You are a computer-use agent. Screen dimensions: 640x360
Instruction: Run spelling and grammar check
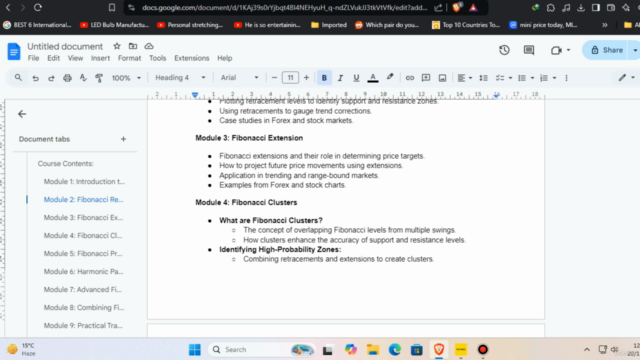[x=83, y=78]
